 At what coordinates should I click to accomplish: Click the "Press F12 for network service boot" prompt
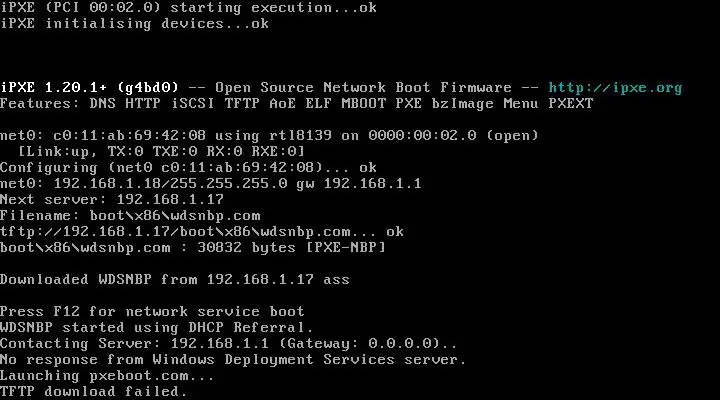coord(152,311)
